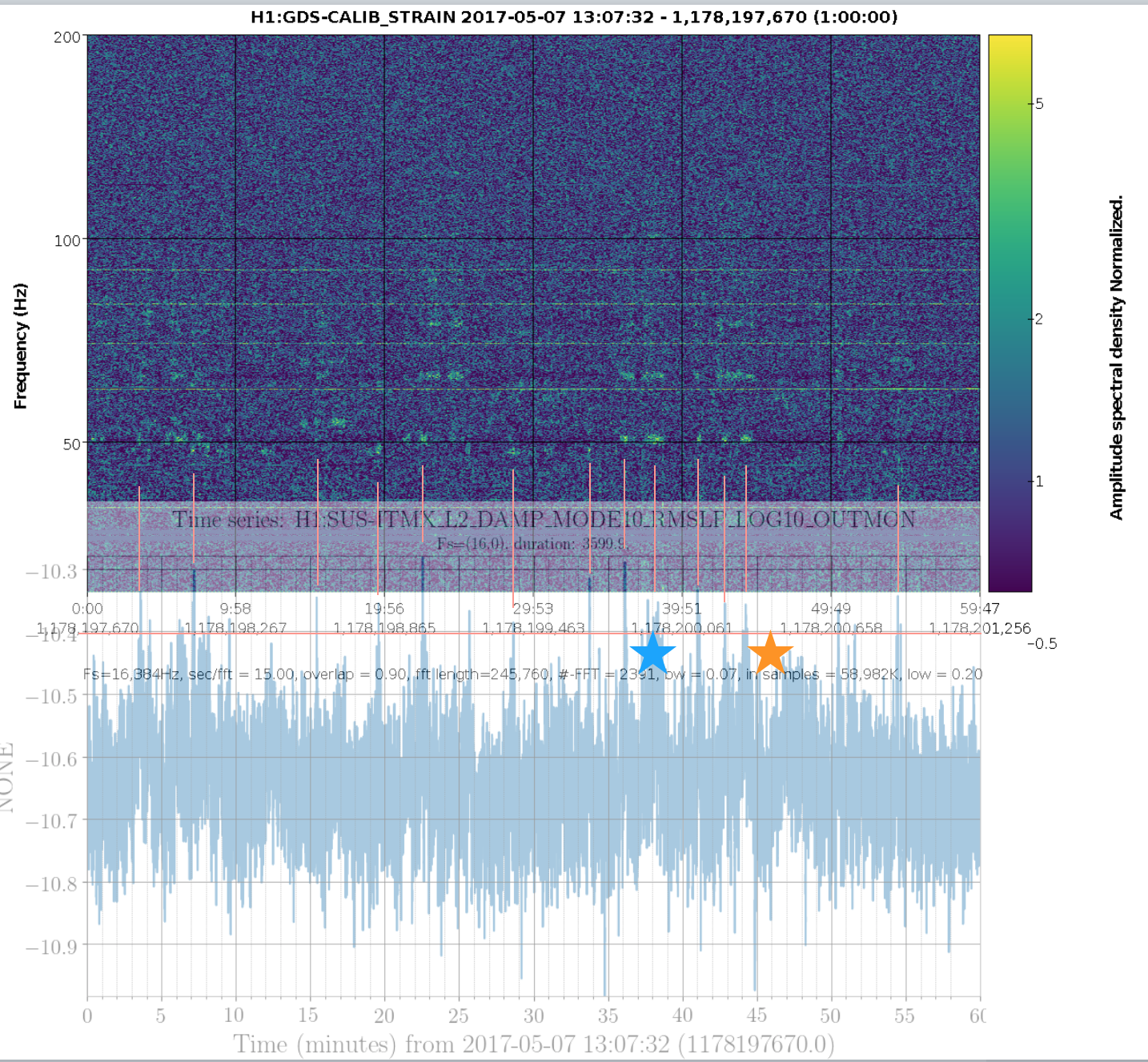Click the Amplitude spectral density Normalized label

(x=1117, y=357)
